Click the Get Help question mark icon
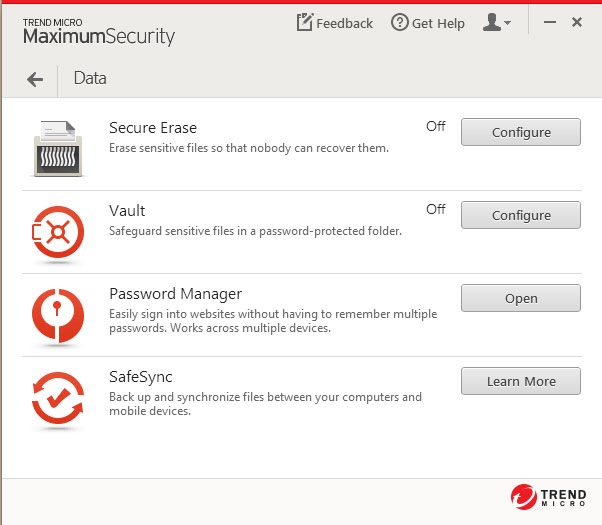Screen dimensions: 602x525 click(x=400, y=22)
